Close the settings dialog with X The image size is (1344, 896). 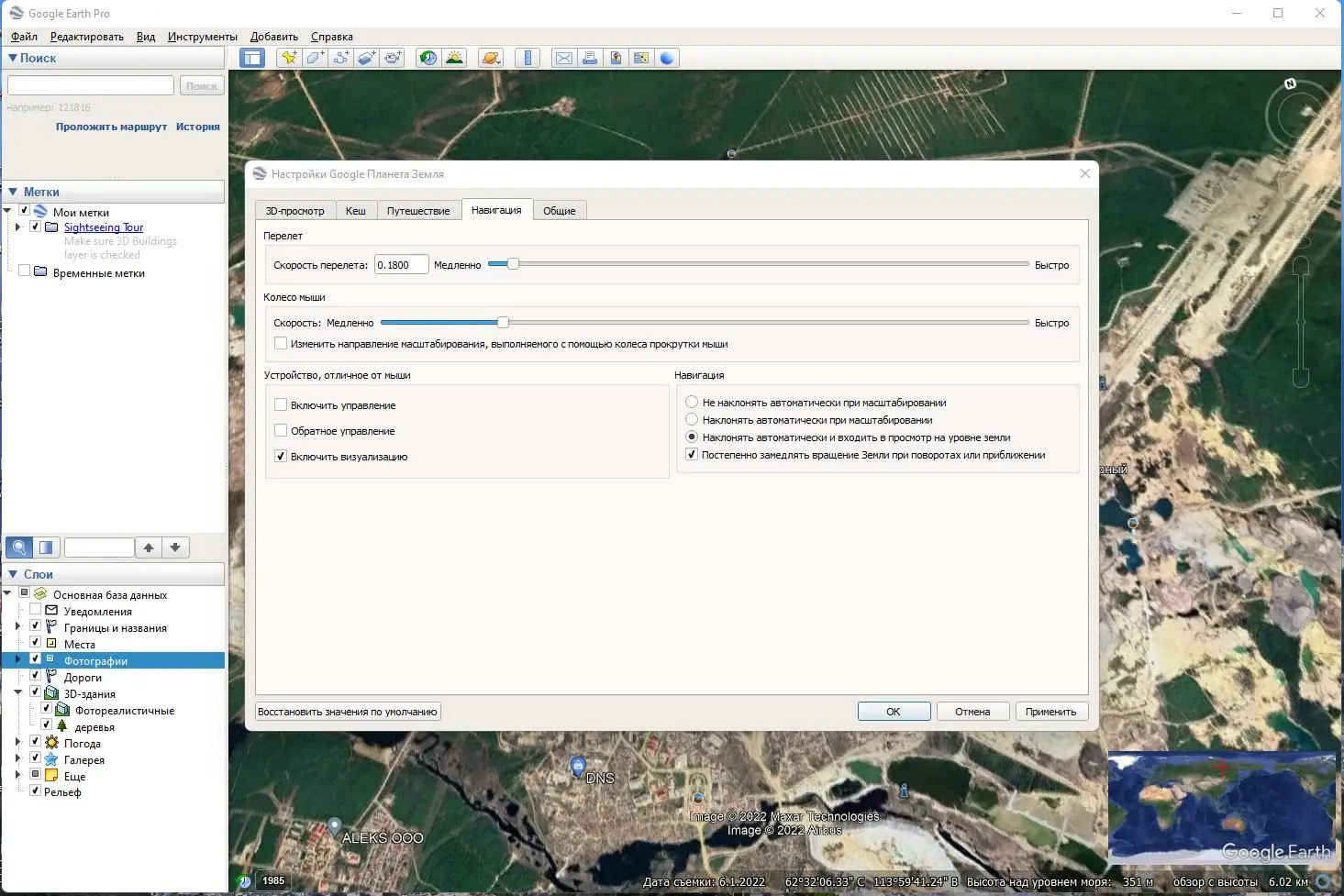[x=1085, y=173]
